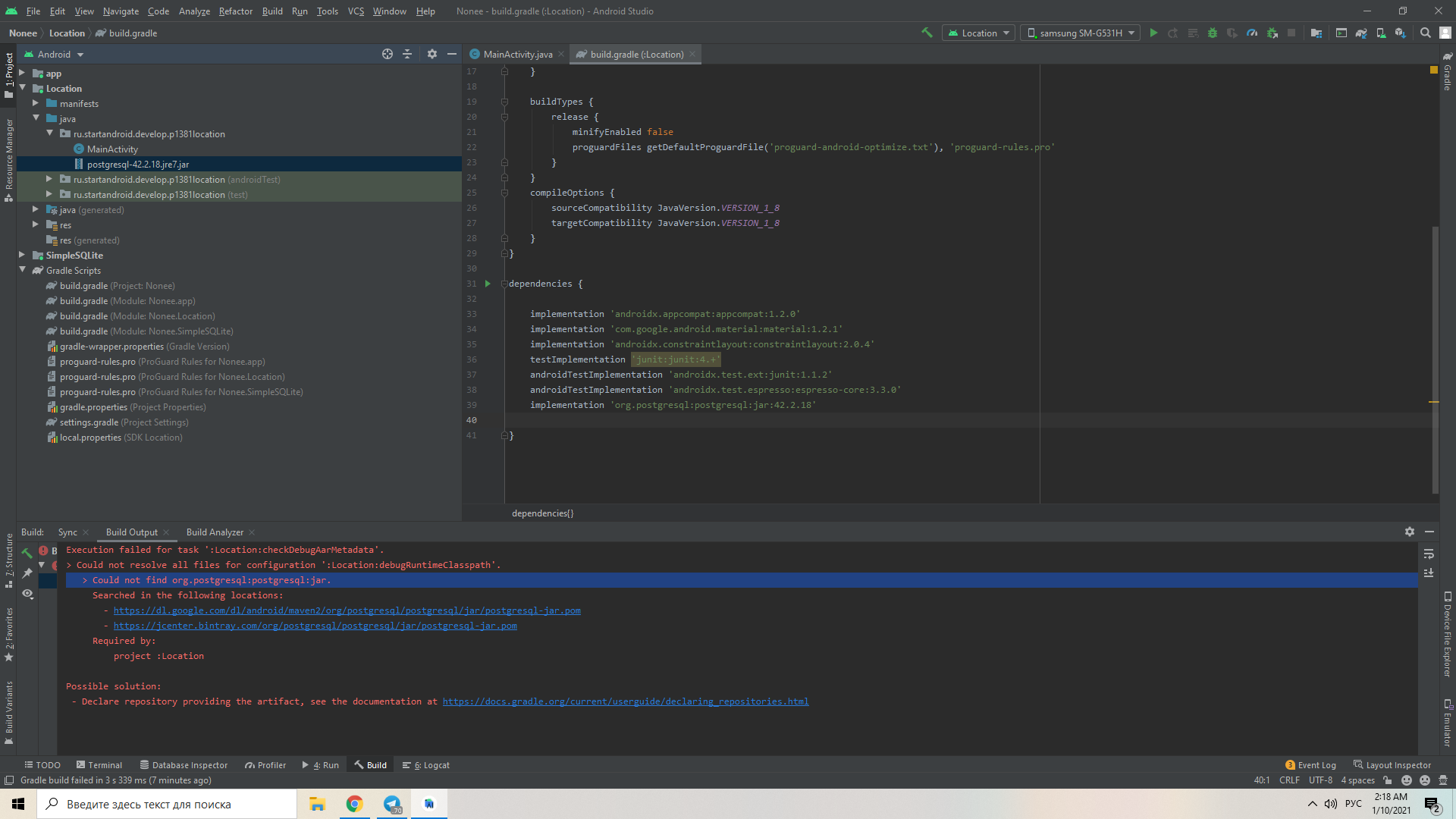Expand the app module node
1456x819 pixels.
coord(22,73)
